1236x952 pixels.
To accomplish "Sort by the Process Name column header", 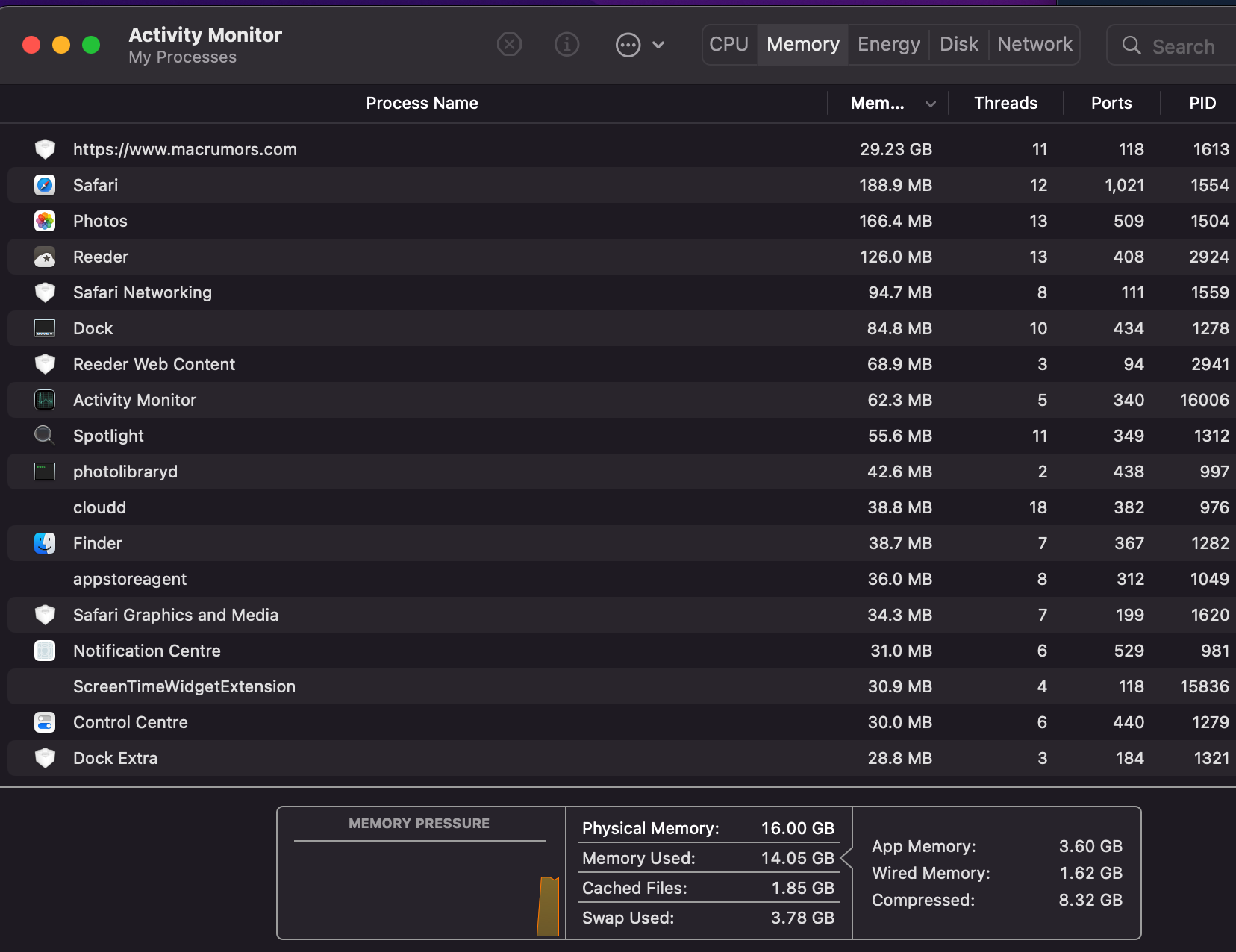I will tap(422, 103).
